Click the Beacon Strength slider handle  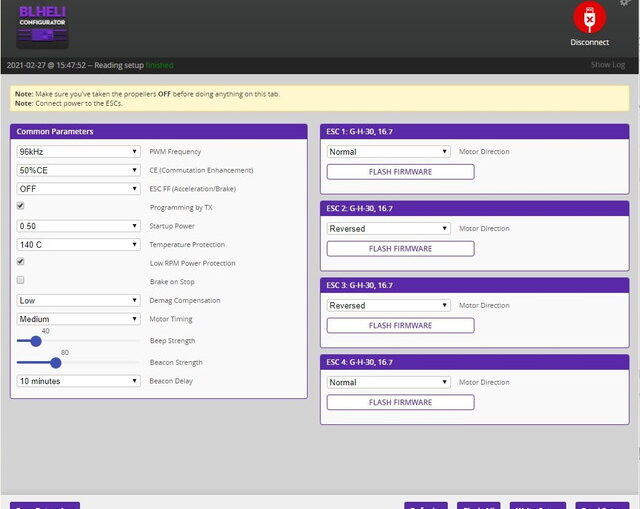[56, 362]
